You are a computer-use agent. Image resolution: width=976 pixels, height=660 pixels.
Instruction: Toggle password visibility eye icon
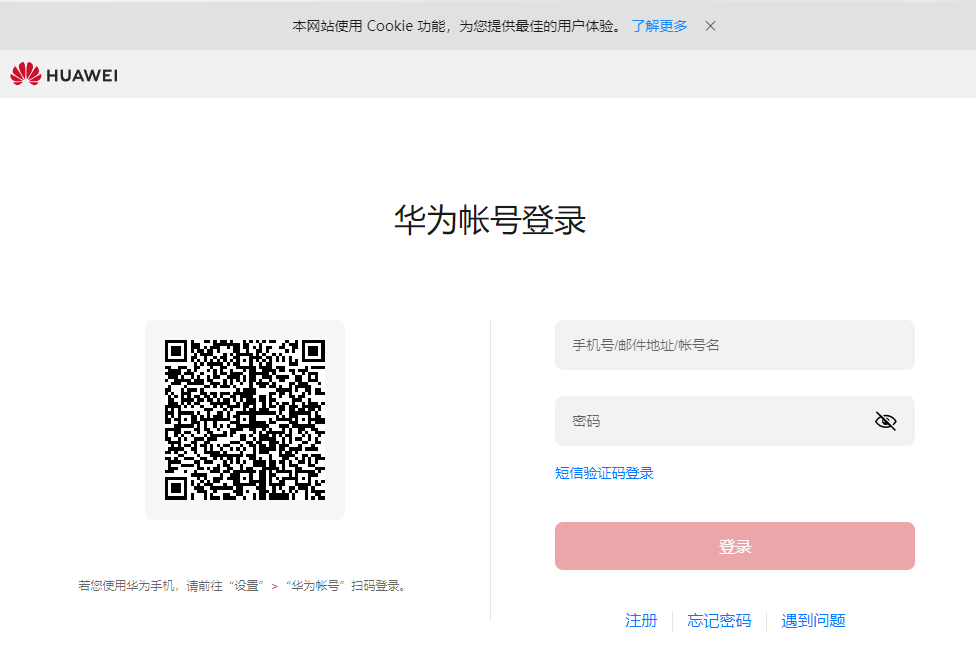tap(885, 422)
